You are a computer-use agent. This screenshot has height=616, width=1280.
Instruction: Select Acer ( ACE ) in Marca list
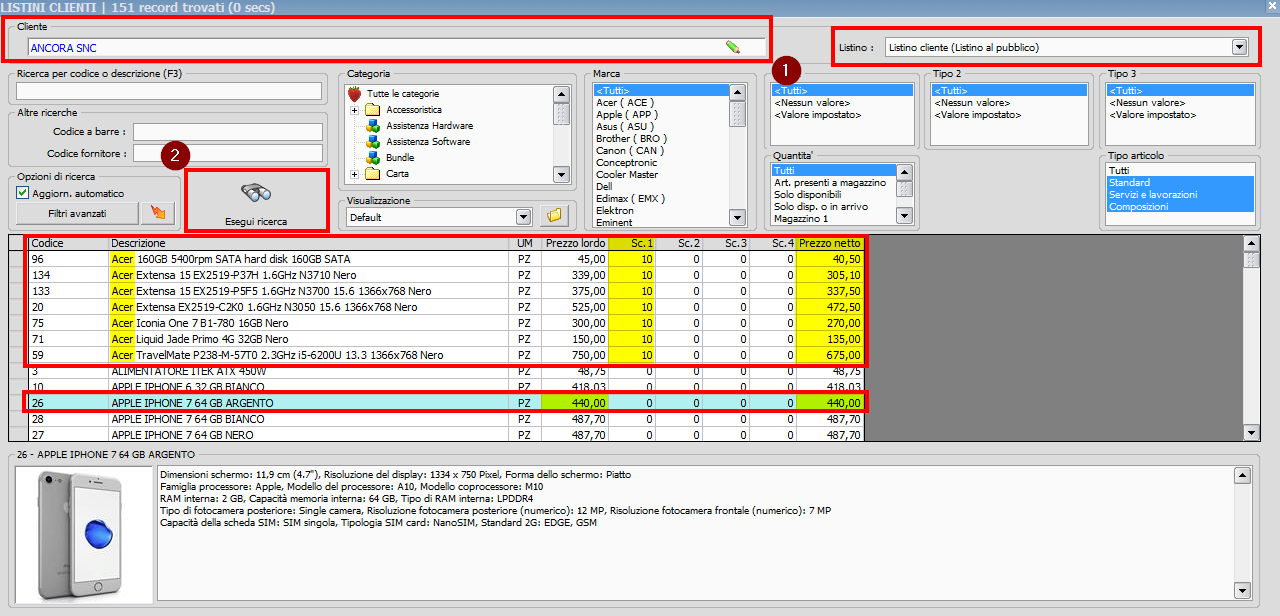point(625,102)
